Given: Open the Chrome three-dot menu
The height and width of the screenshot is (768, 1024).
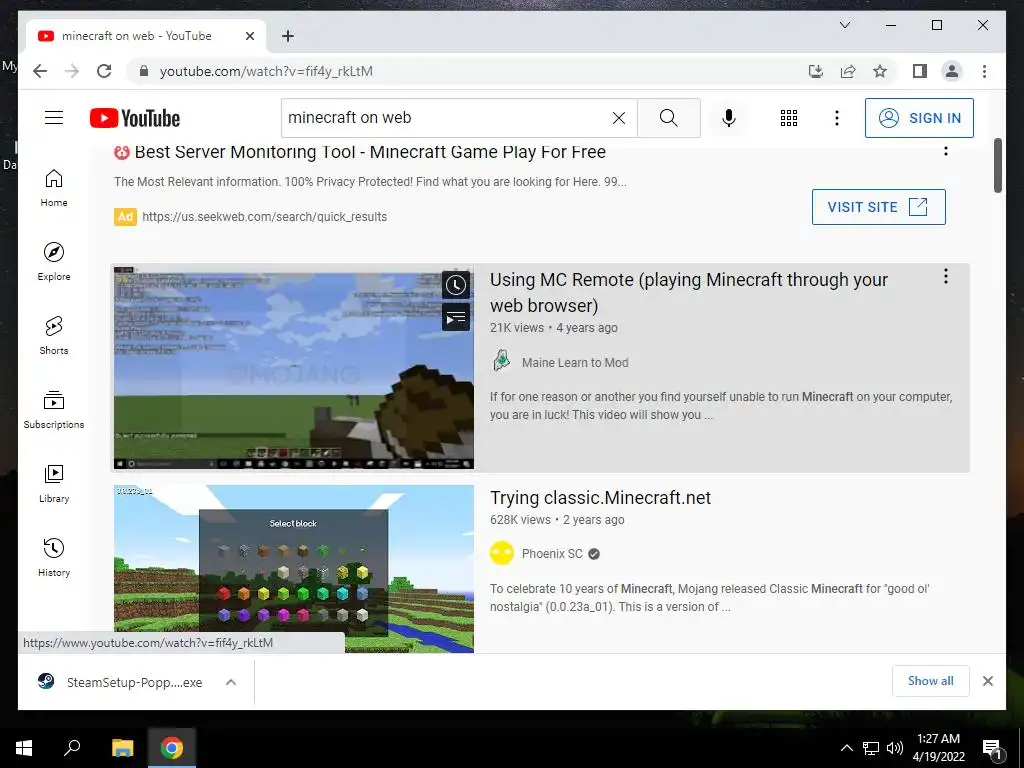Looking at the screenshot, I should click(x=984, y=71).
